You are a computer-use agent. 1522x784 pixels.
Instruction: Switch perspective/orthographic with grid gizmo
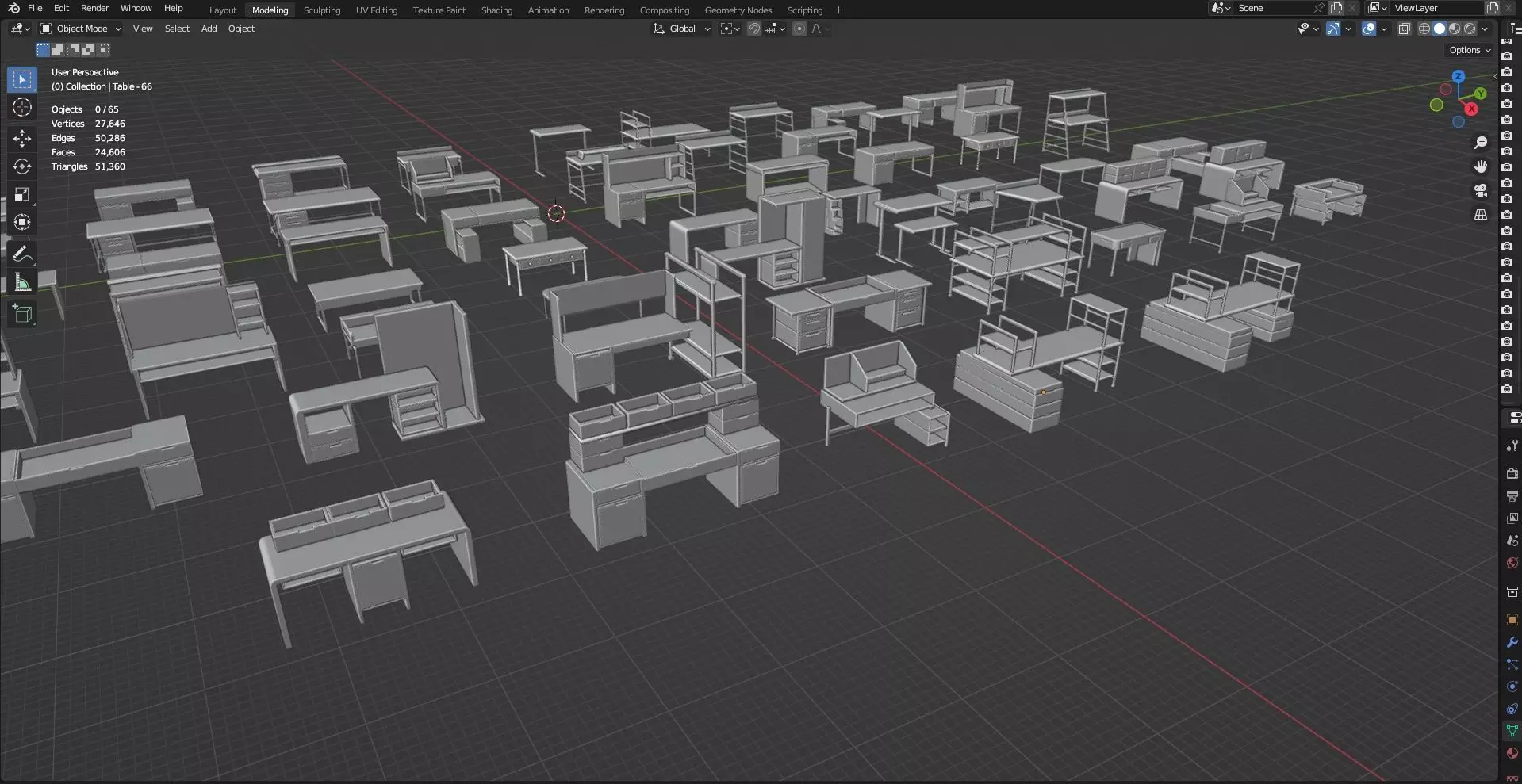[x=1480, y=215]
